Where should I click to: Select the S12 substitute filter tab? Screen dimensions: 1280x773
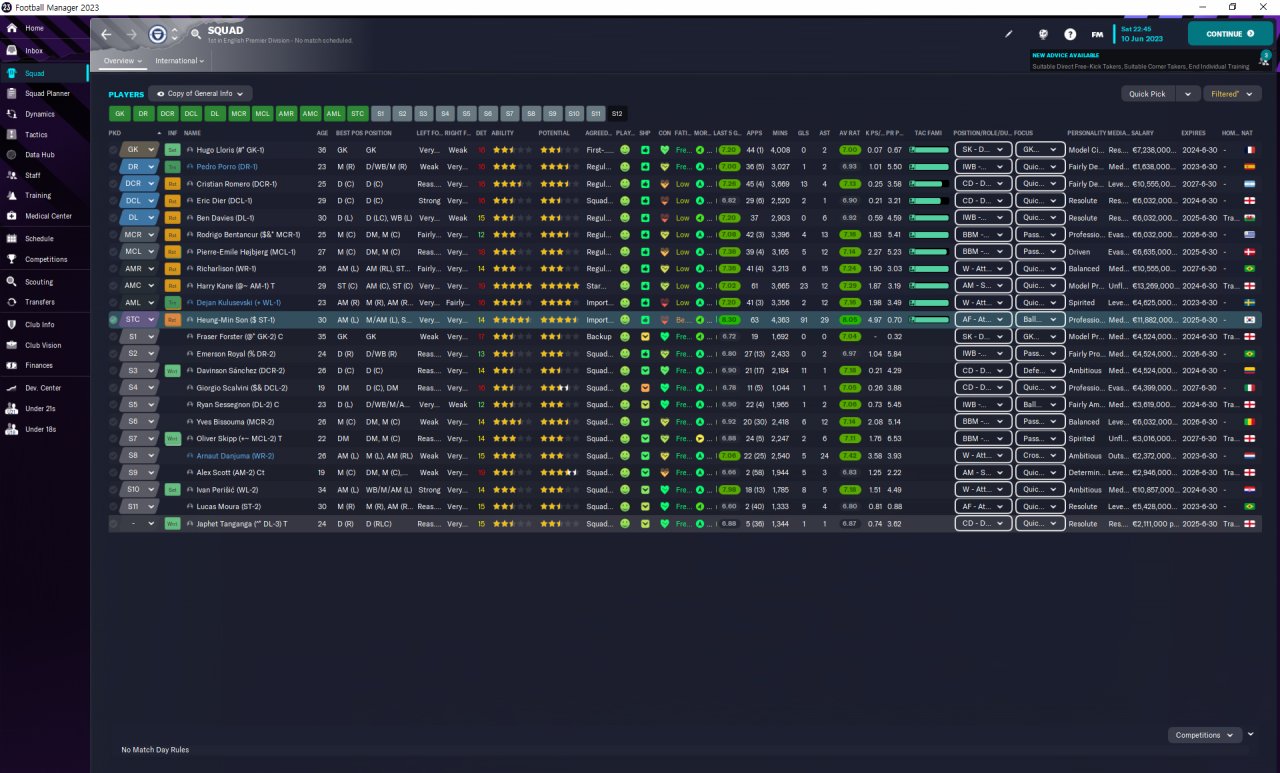coord(617,114)
